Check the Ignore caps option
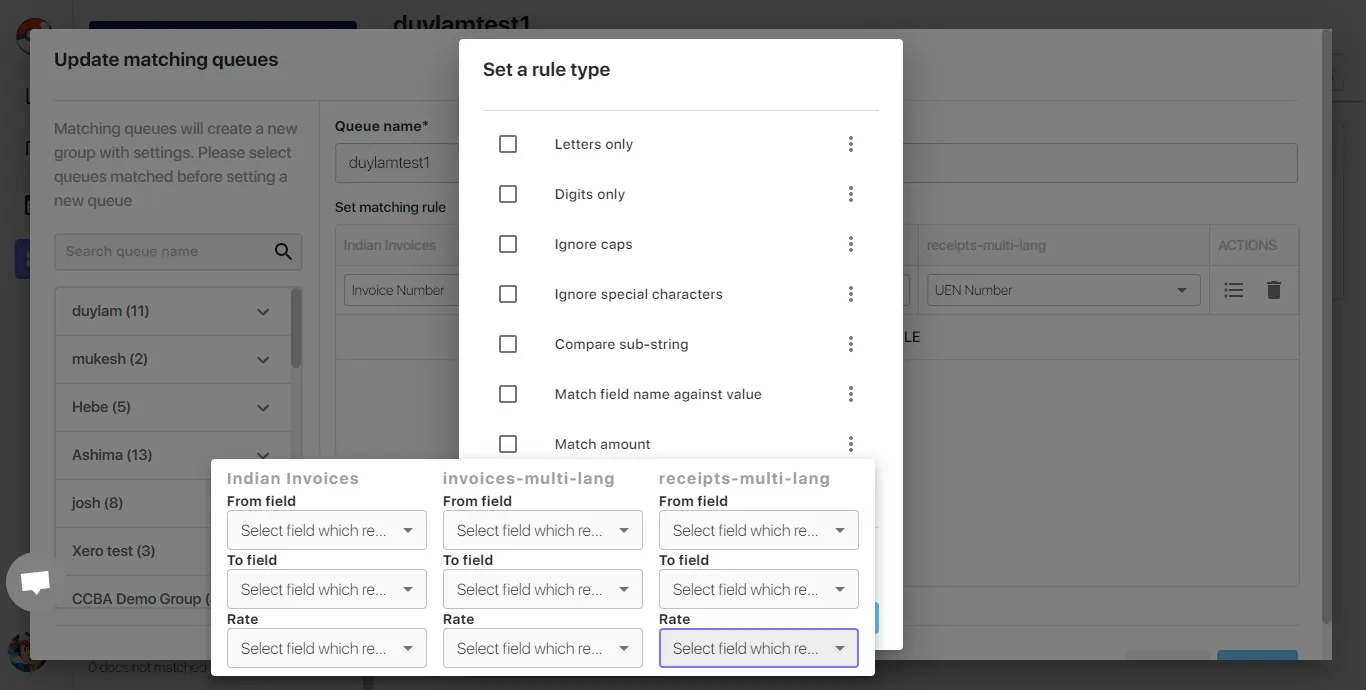Screen dimensions: 1366x690 point(508,244)
